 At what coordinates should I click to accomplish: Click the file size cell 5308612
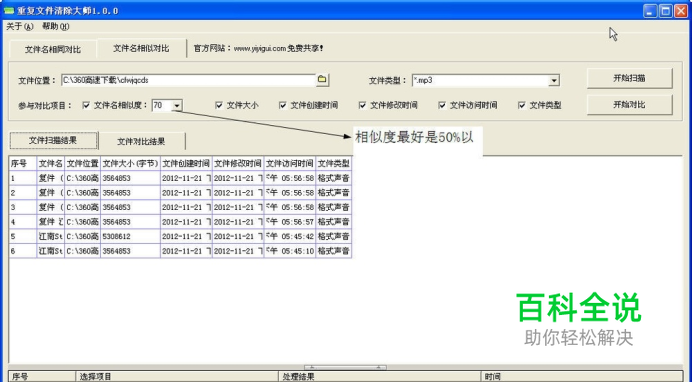131,236
